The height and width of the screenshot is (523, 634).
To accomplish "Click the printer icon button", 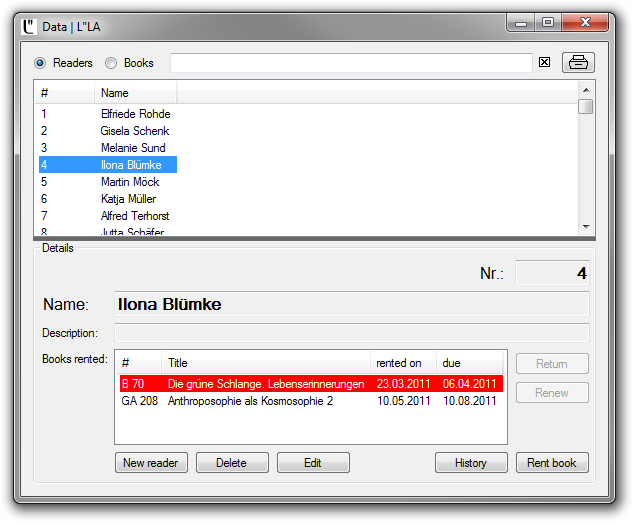I will pos(578,62).
